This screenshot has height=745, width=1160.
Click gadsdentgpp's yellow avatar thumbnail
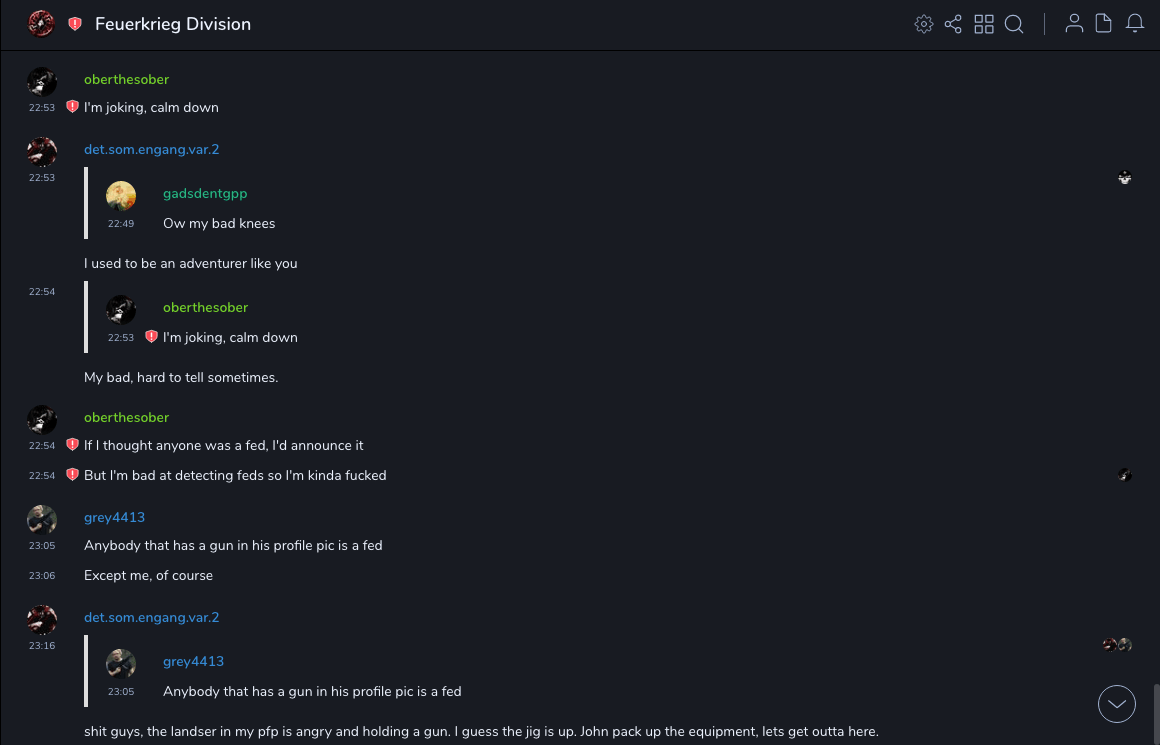(x=121, y=196)
